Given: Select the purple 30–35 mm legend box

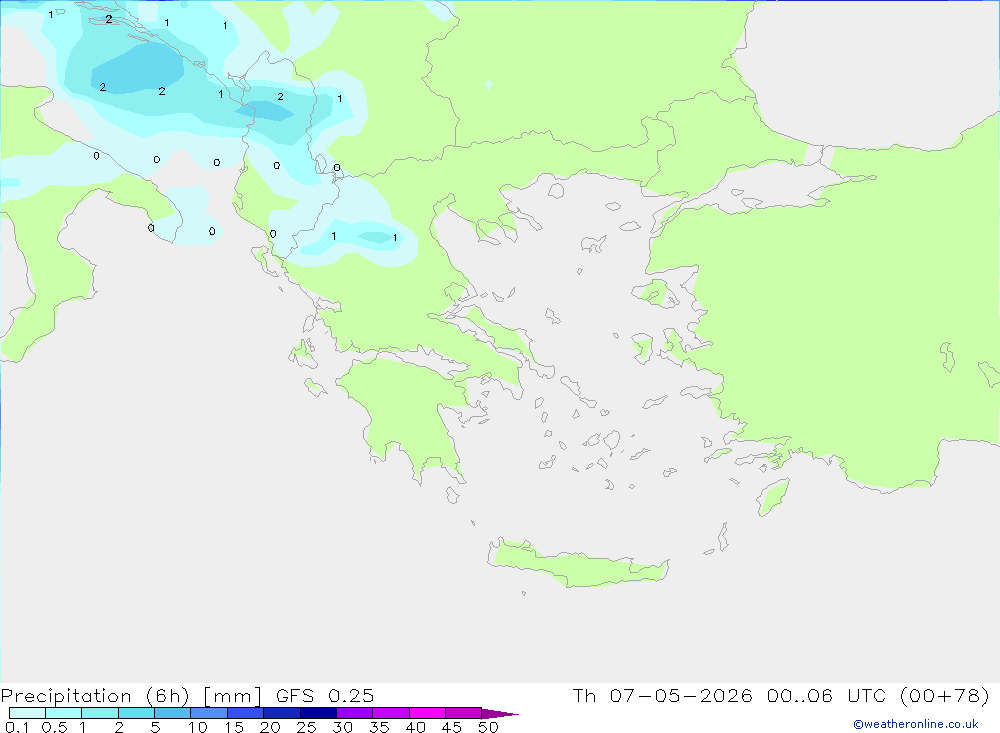Looking at the screenshot, I should (355, 713).
